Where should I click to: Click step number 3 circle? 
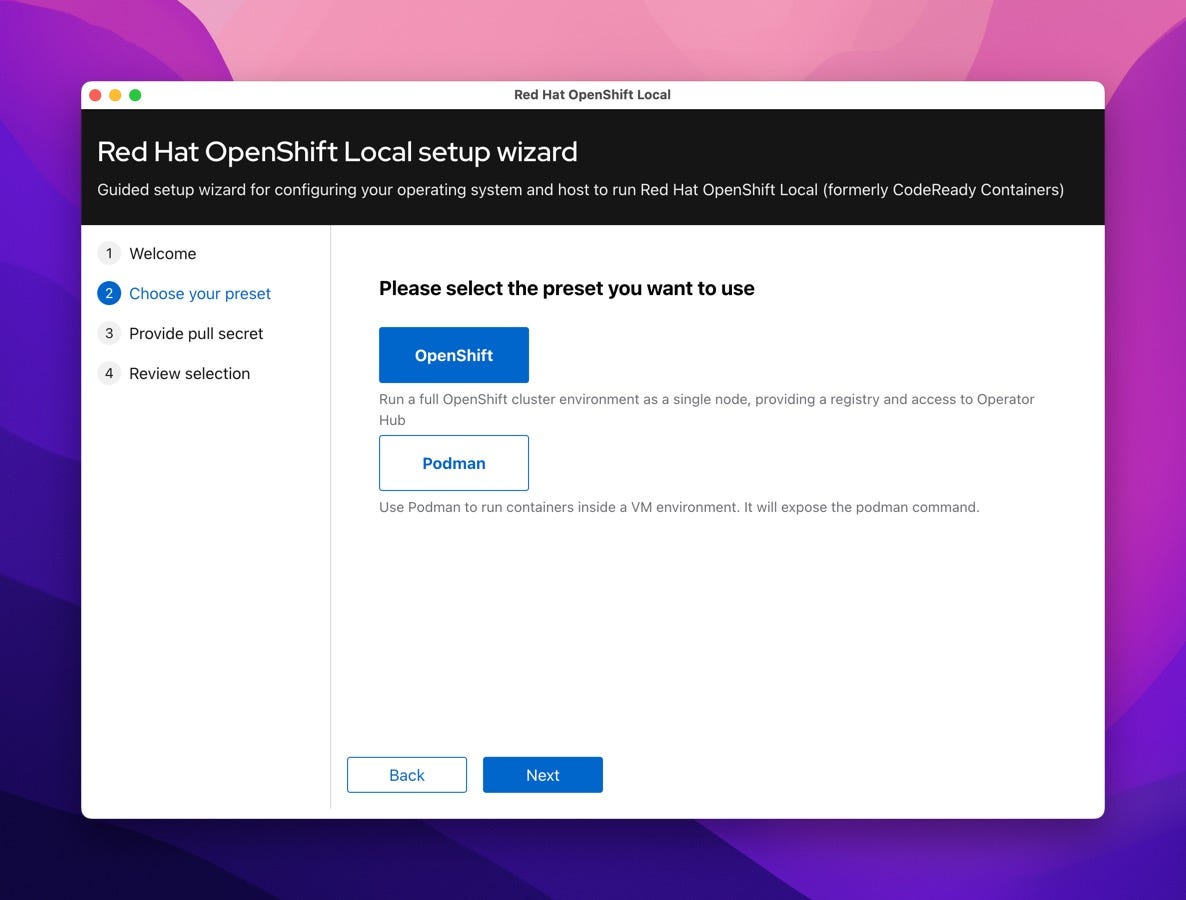point(109,334)
